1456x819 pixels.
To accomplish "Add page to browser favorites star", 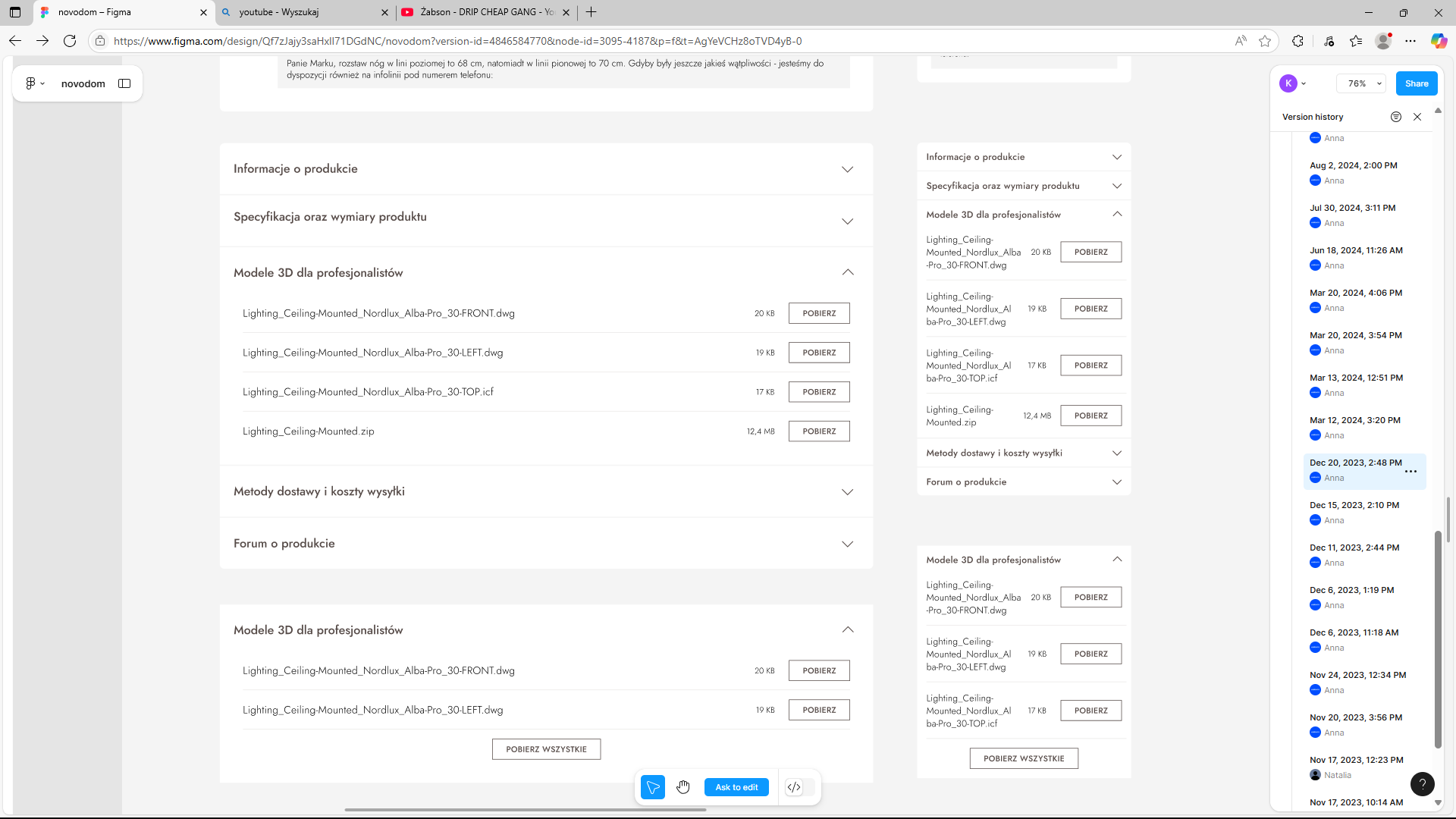I will pos(1265,41).
